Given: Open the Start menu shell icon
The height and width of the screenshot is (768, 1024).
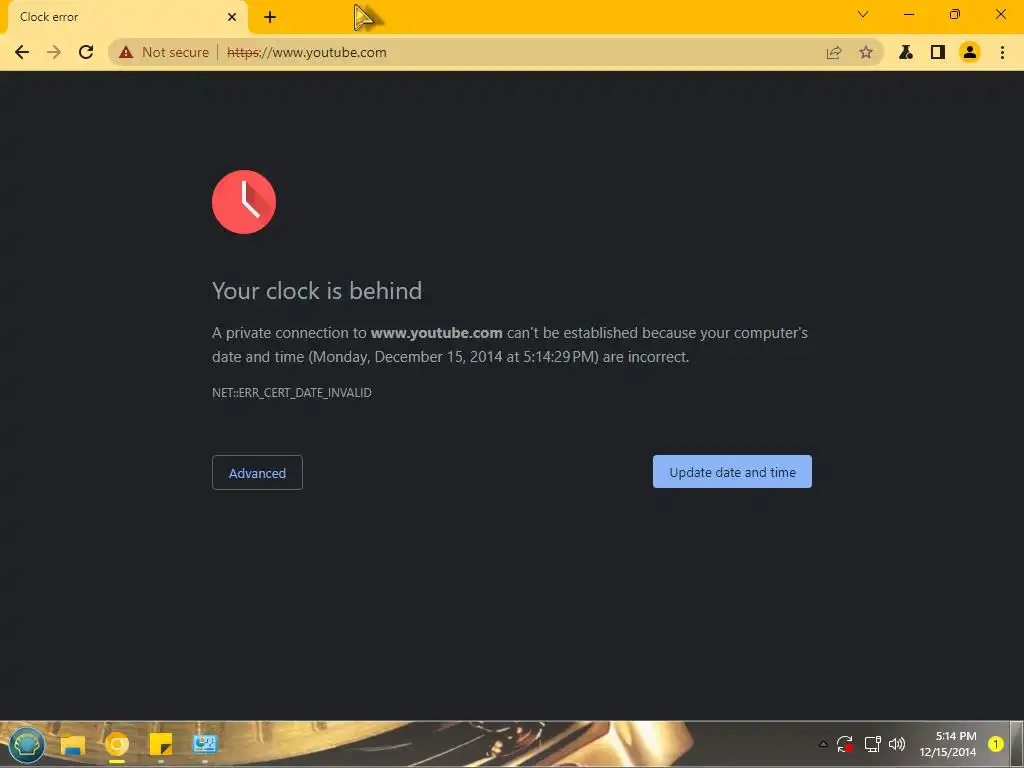Looking at the screenshot, I should [x=27, y=744].
